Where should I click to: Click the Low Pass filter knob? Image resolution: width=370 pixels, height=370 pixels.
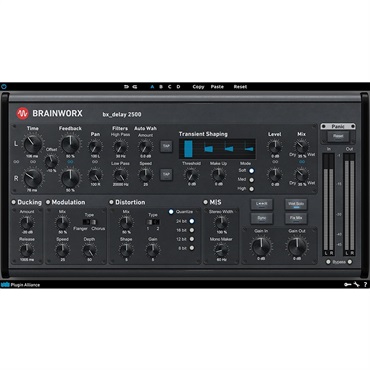(x=120, y=175)
